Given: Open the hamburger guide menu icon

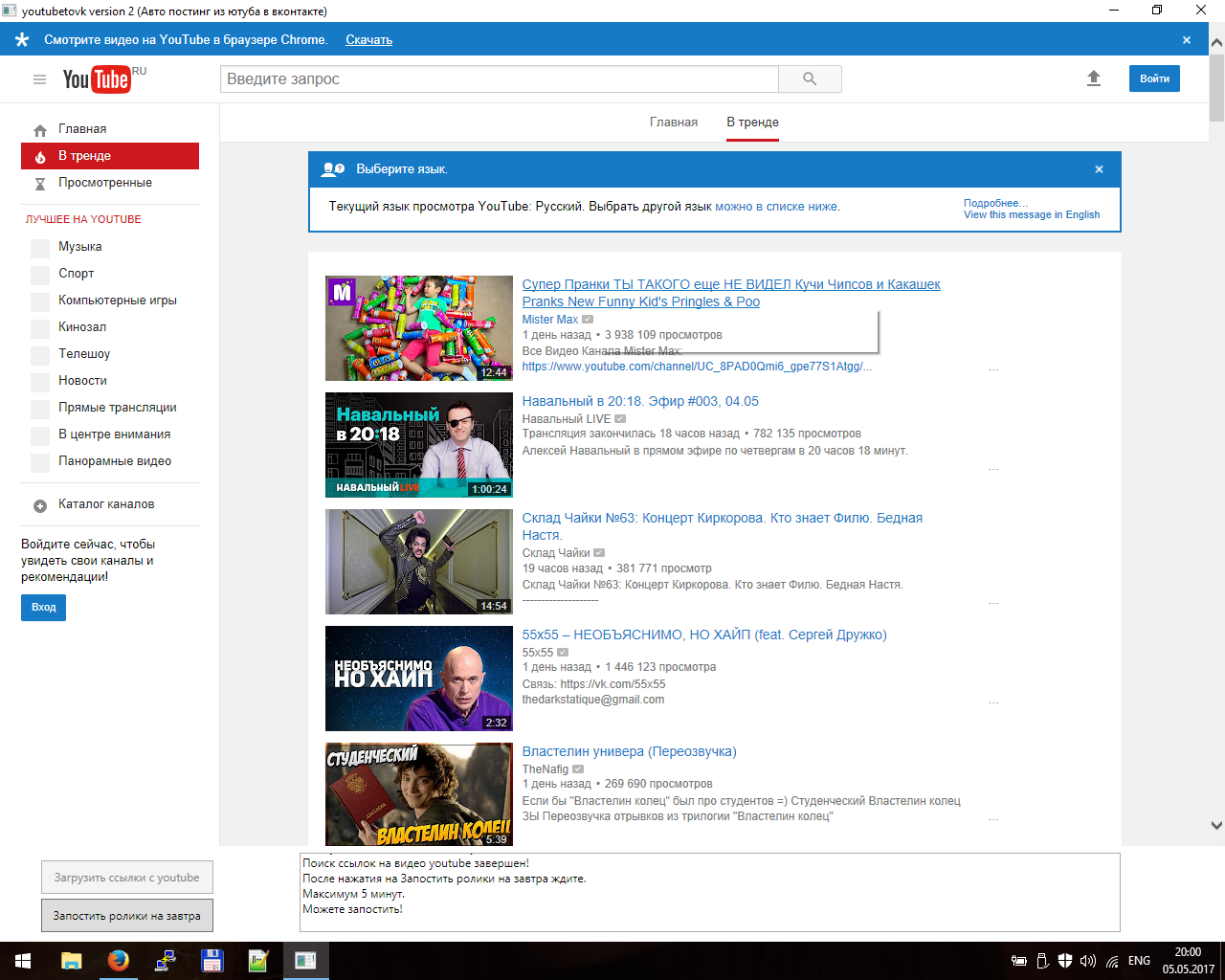Looking at the screenshot, I should [x=39, y=79].
